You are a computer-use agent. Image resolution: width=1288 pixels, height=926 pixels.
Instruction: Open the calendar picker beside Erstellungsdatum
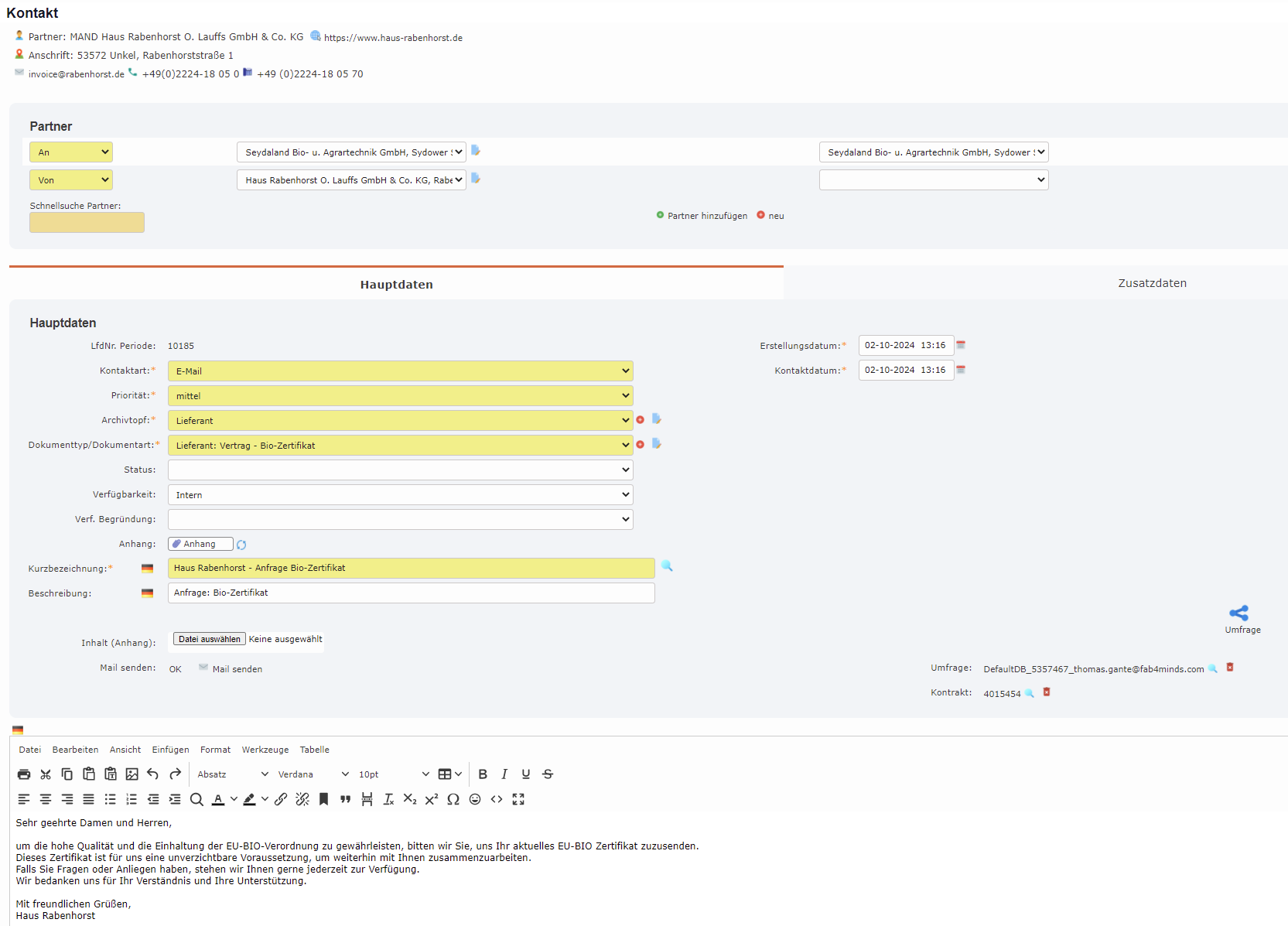click(x=961, y=345)
